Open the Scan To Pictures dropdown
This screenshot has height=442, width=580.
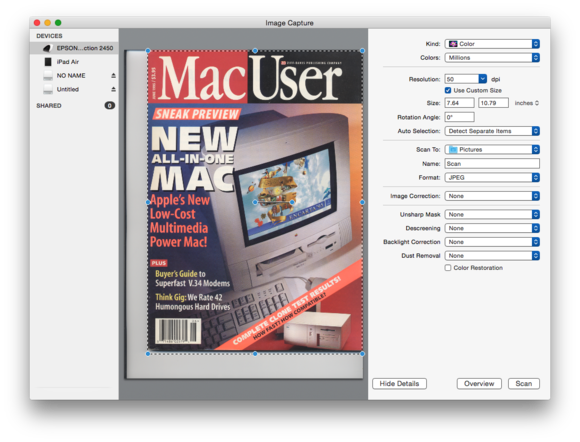click(492, 149)
